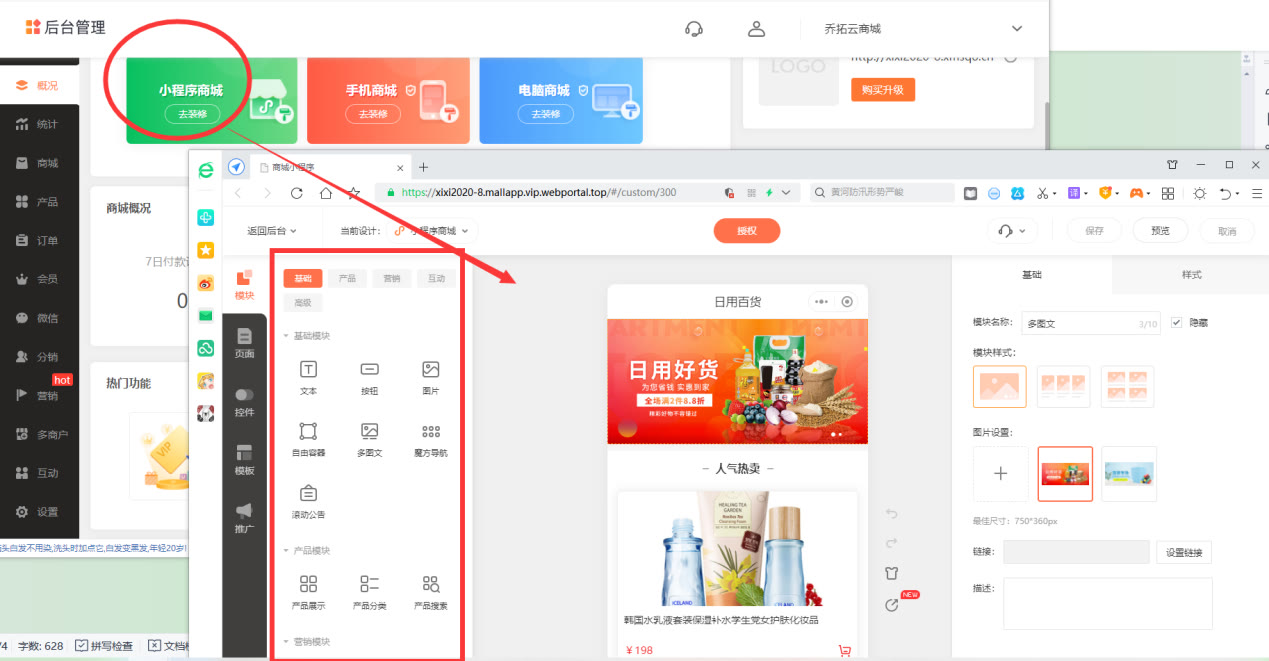This screenshot has height=661, width=1269.
Task: Click the undo arrow beside the phone preview
Action: coord(890,513)
